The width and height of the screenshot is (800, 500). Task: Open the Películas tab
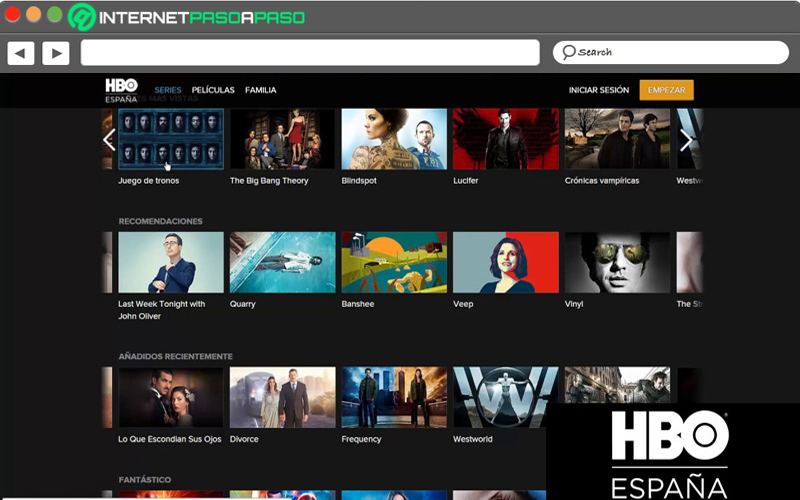tap(213, 90)
